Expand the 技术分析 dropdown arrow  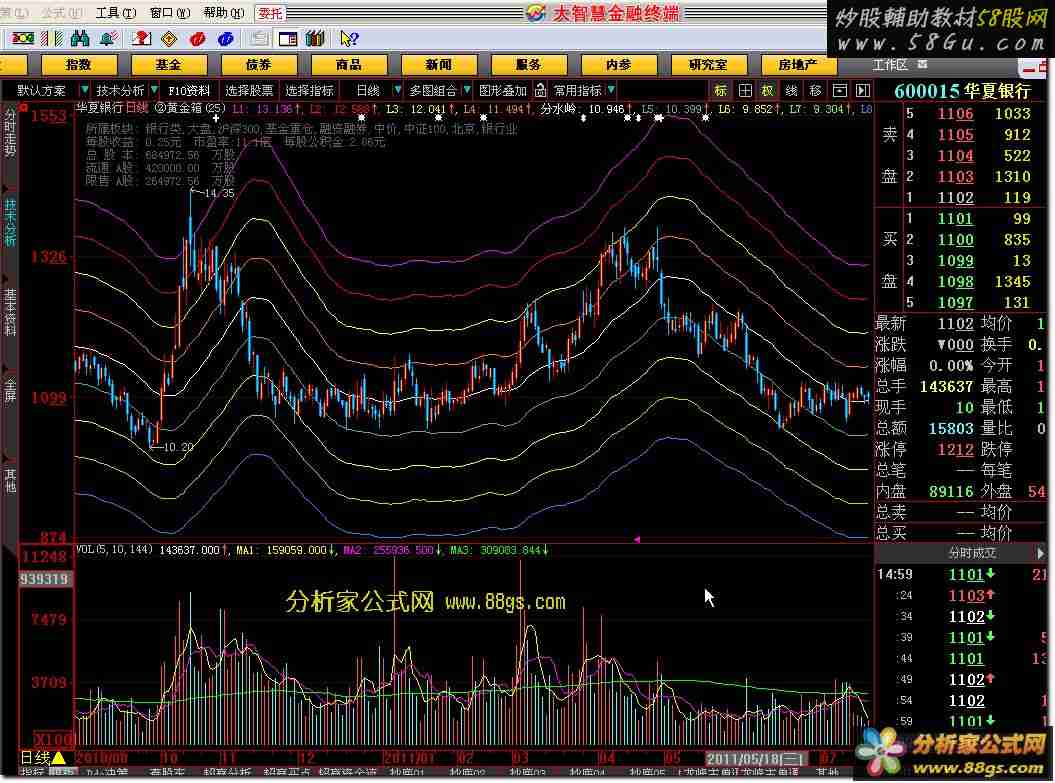tap(154, 89)
